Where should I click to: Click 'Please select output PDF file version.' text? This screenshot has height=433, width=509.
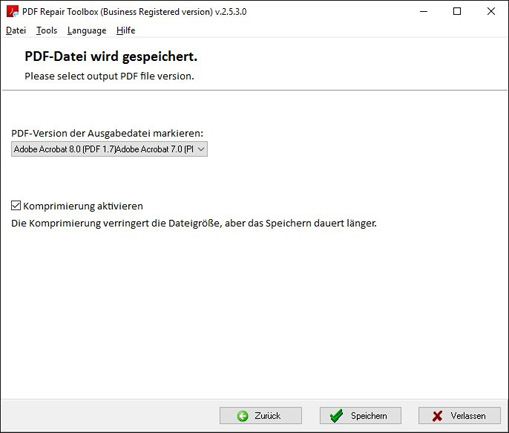[x=109, y=76]
